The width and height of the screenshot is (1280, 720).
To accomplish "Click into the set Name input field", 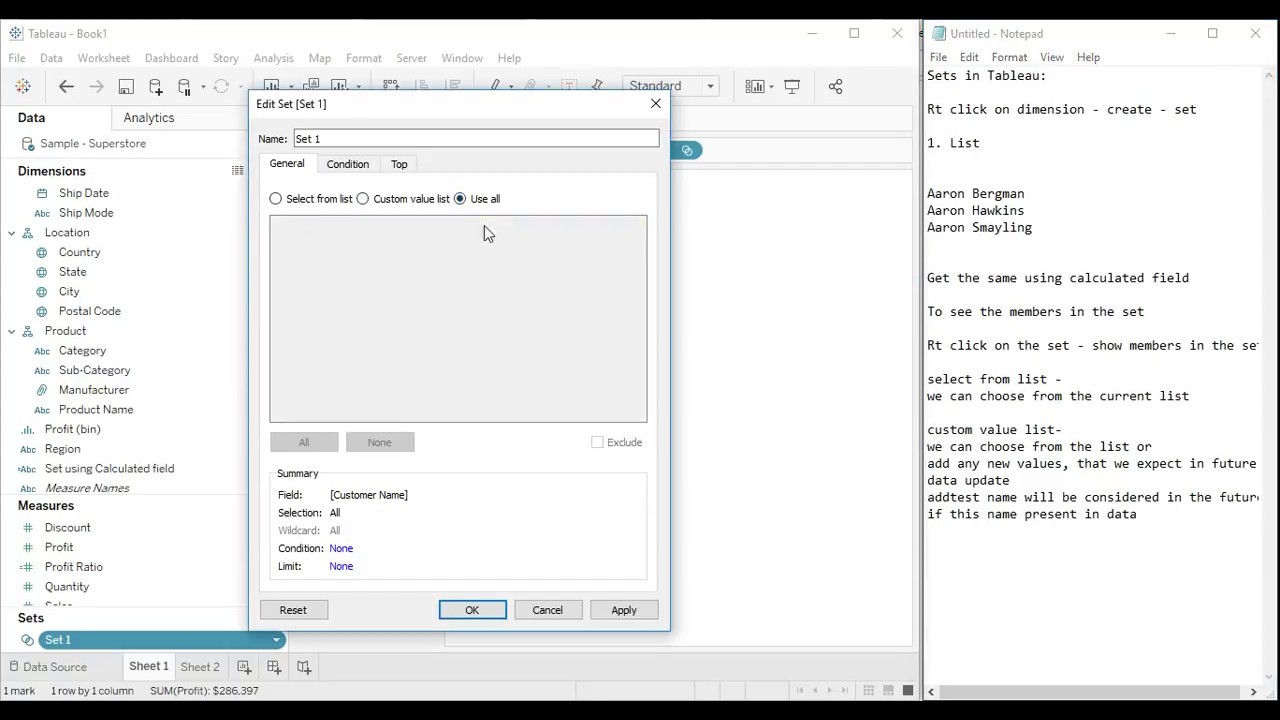I will click(476, 139).
